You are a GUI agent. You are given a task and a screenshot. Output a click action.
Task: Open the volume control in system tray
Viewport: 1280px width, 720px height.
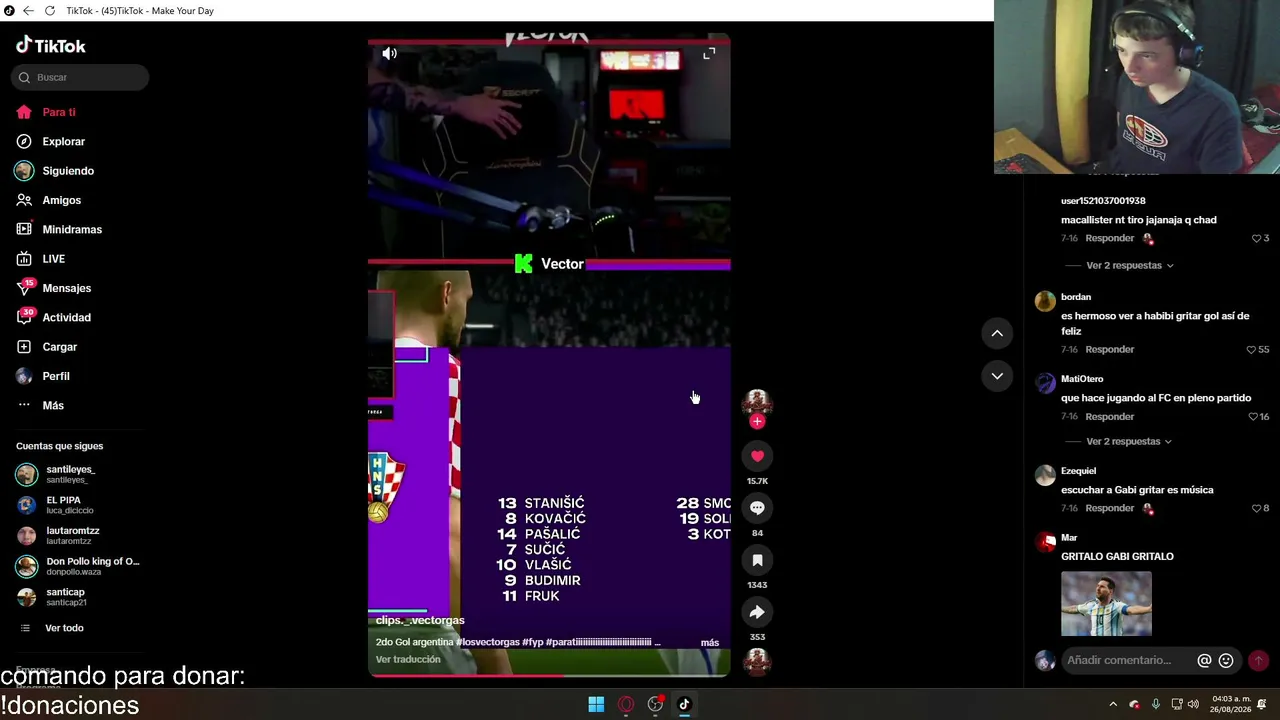[1193, 704]
